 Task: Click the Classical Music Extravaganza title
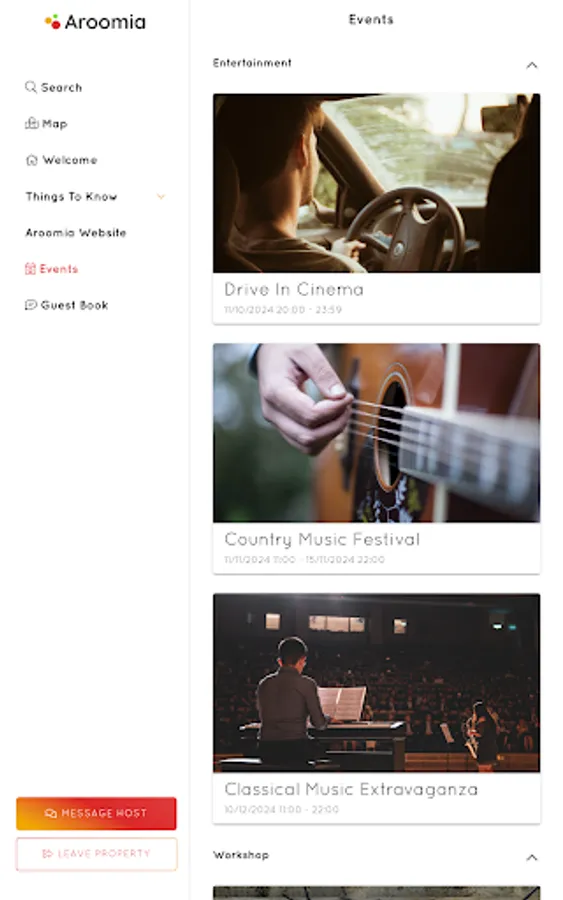(x=351, y=790)
